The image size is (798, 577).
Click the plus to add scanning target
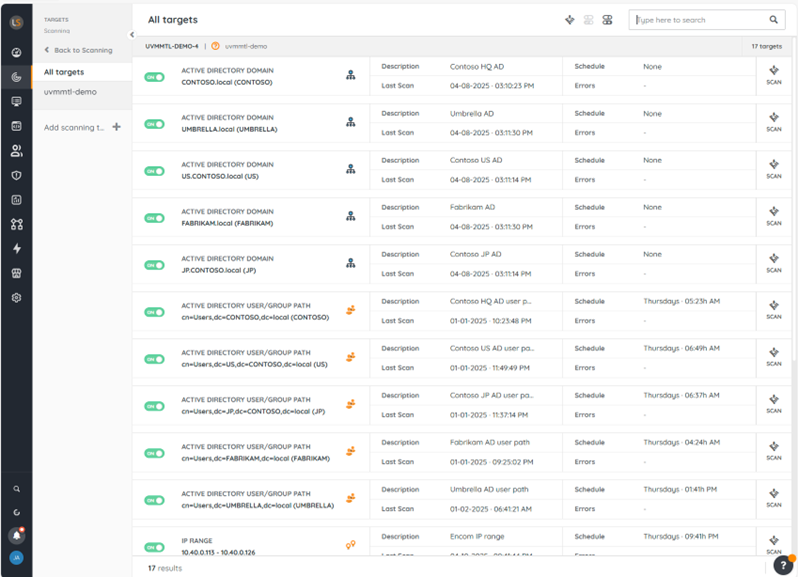[x=117, y=127]
